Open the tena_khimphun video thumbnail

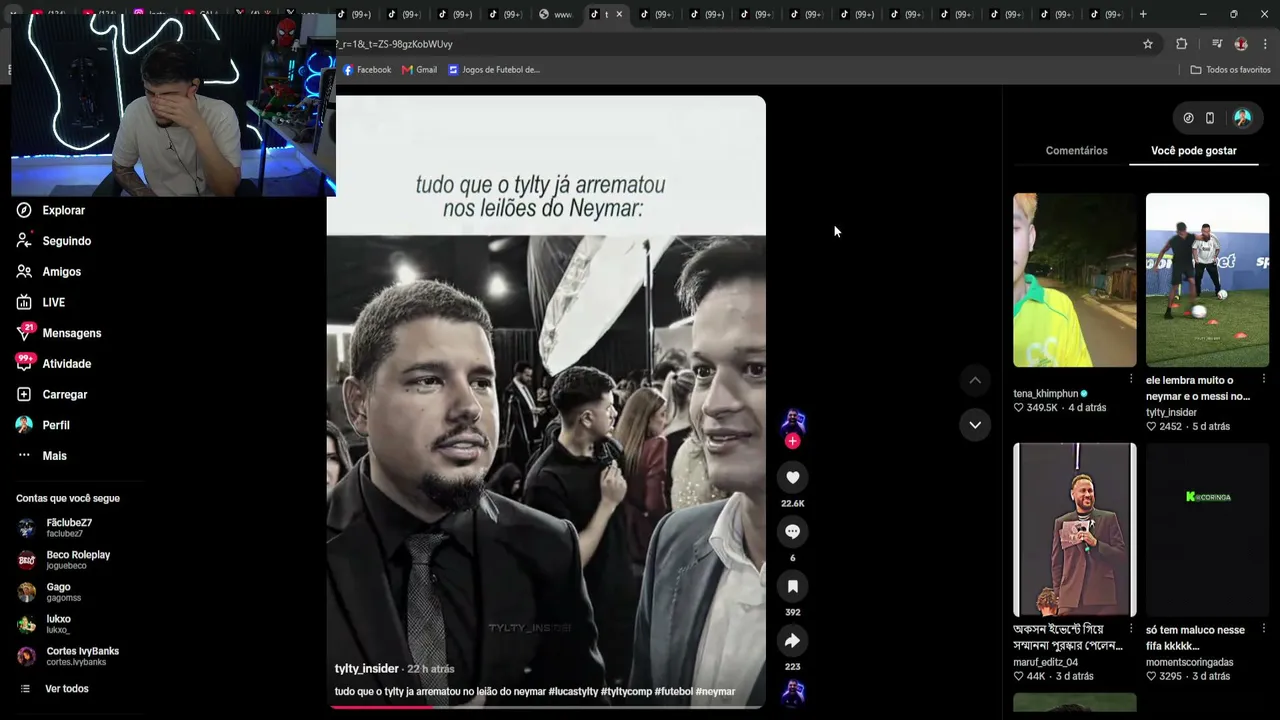[x=1075, y=280]
